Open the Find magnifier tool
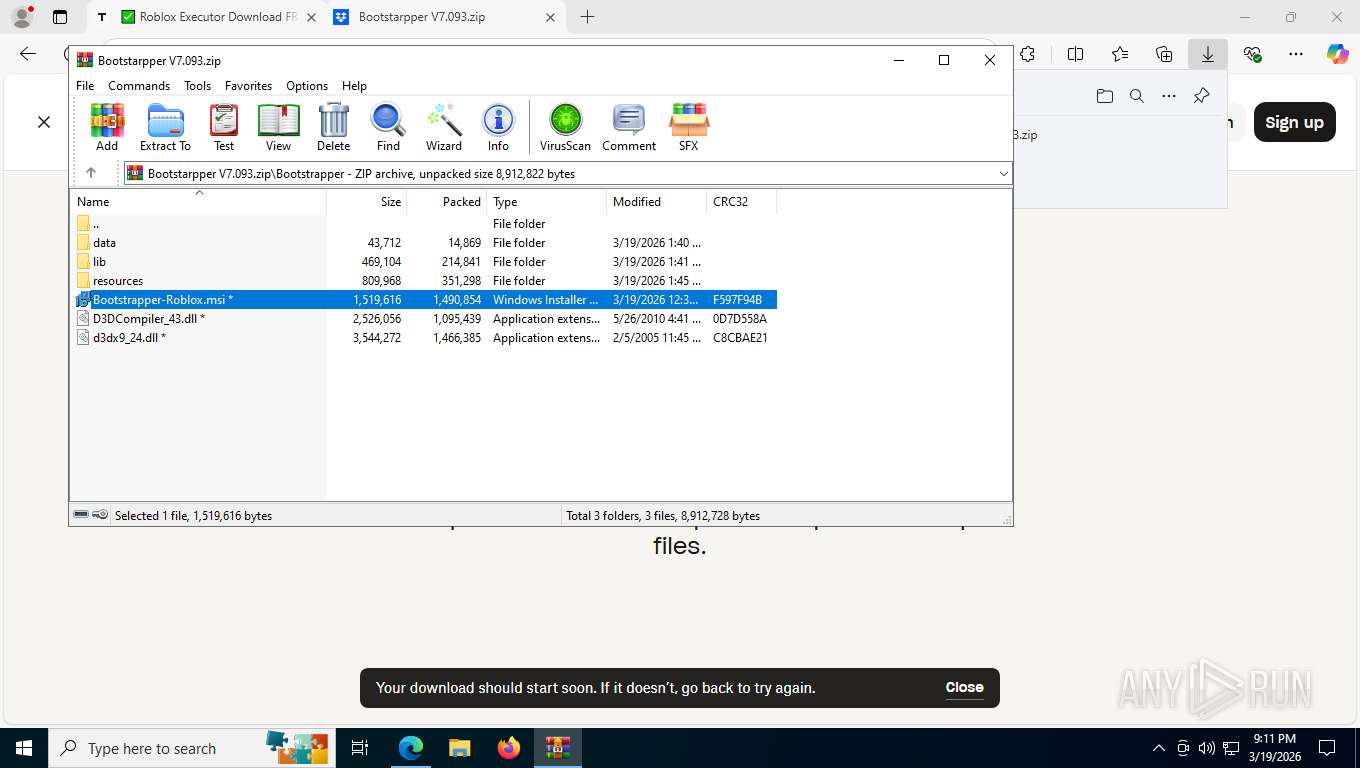The width and height of the screenshot is (1360, 768). pos(388,127)
